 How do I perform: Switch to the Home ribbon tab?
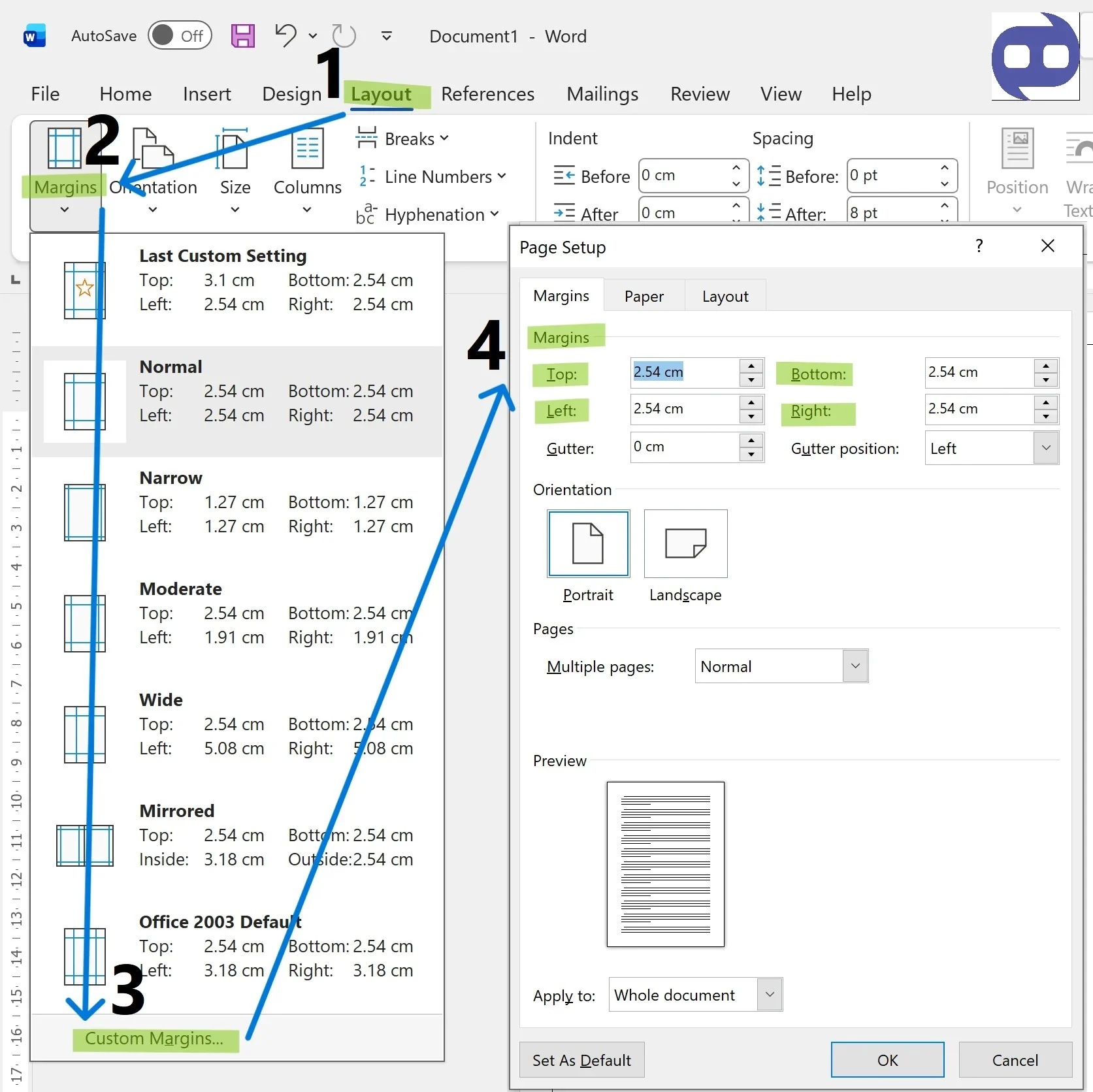click(125, 94)
